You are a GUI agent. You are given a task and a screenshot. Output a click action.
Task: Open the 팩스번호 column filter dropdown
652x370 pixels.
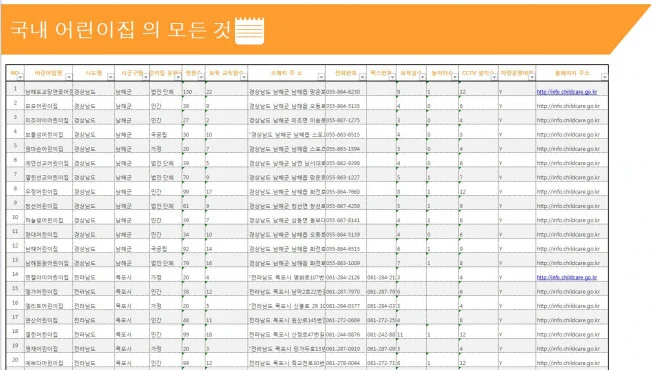pos(392,77)
